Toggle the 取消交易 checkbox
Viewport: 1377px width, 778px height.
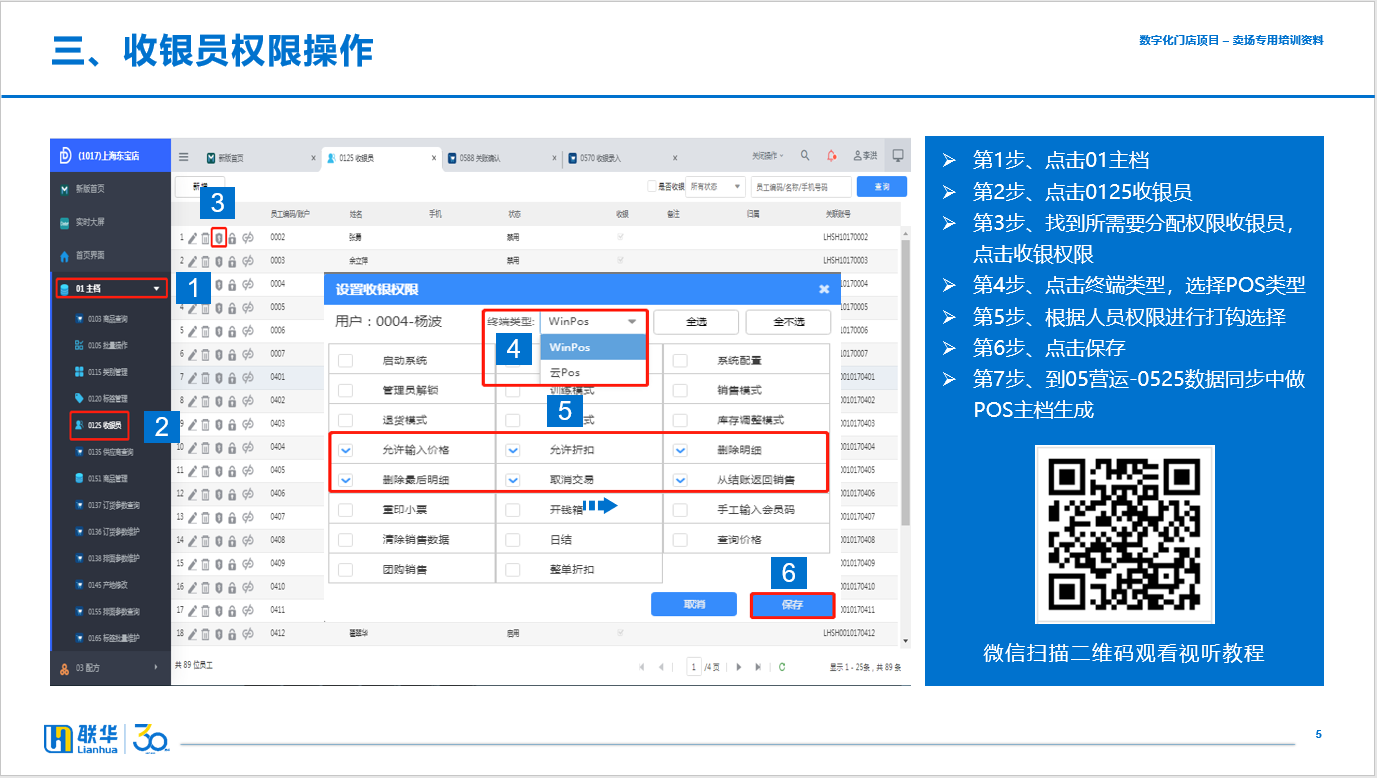513,480
